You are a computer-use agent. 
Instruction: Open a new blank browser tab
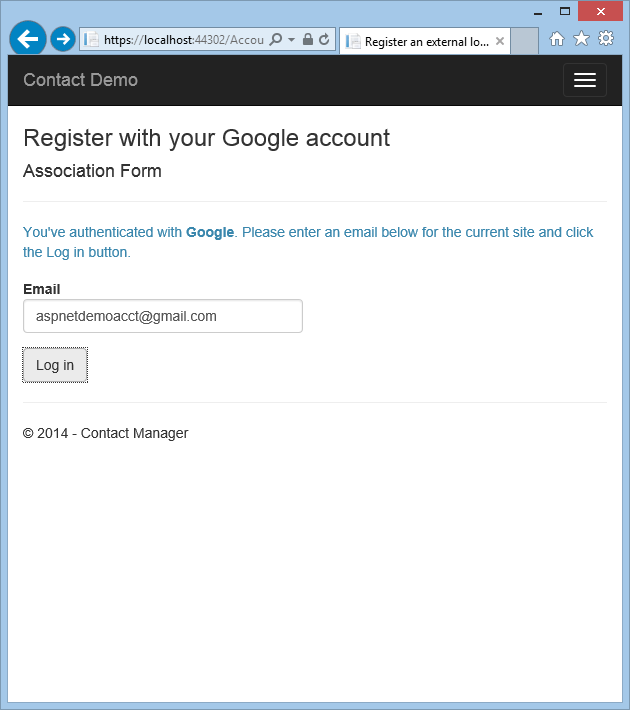pos(525,42)
